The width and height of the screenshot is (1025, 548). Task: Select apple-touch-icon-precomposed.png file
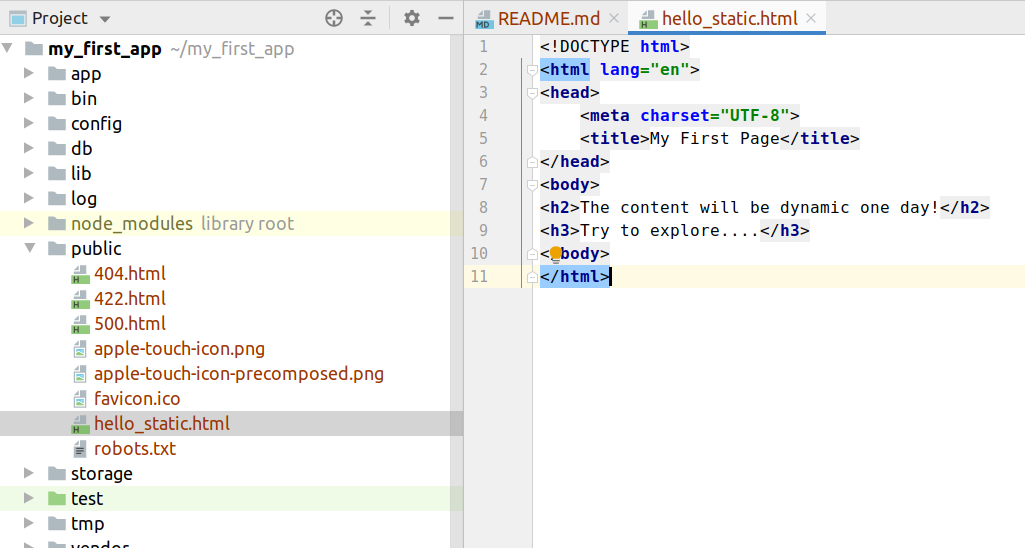(x=239, y=373)
